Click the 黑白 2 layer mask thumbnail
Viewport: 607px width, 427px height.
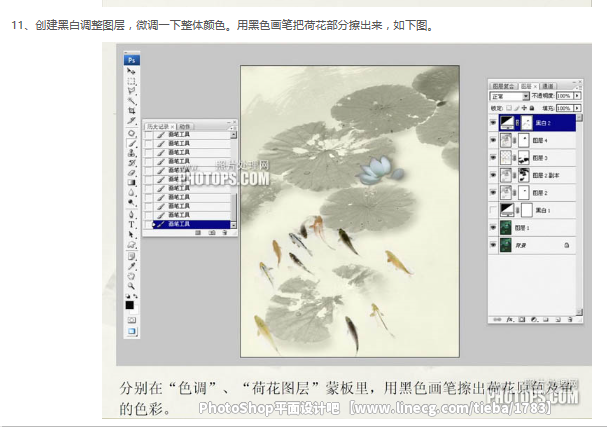pyautogui.click(x=526, y=123)
